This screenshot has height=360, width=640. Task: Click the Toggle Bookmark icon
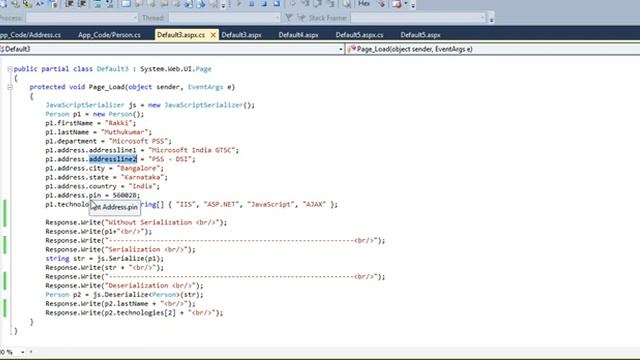click(x=126, y=4)
